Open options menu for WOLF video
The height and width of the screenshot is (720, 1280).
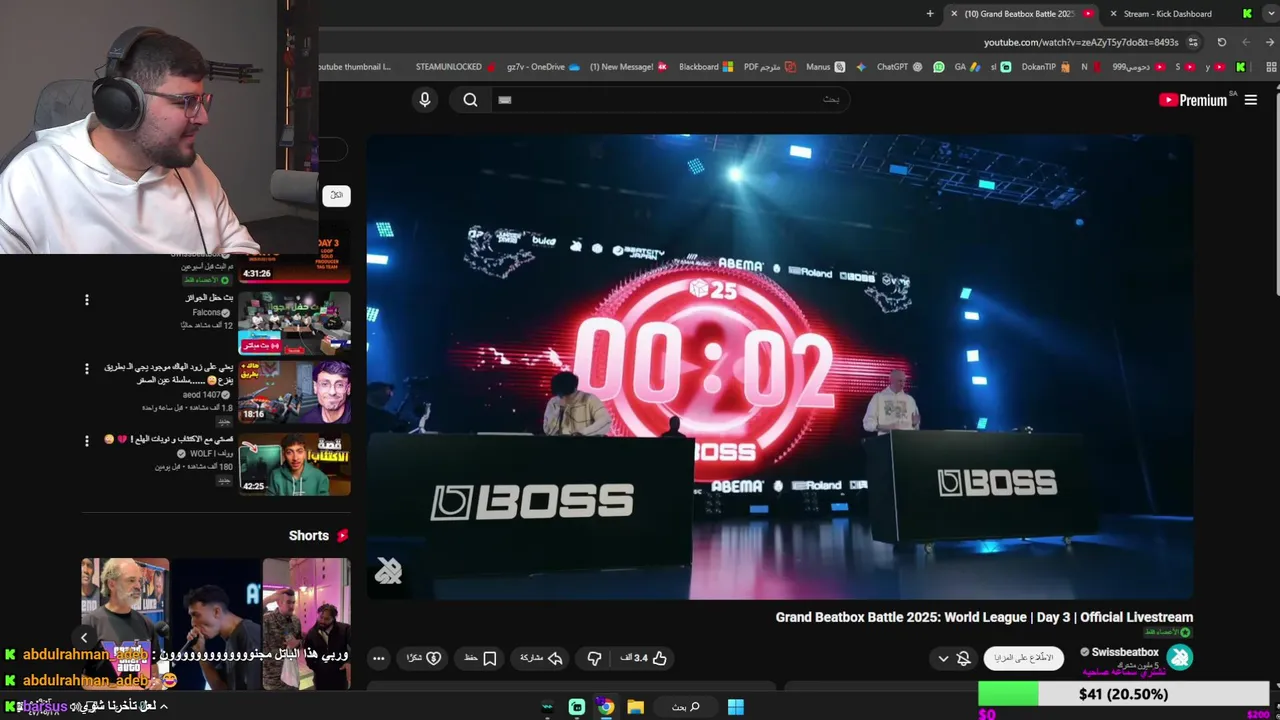[x=87, y=439]
